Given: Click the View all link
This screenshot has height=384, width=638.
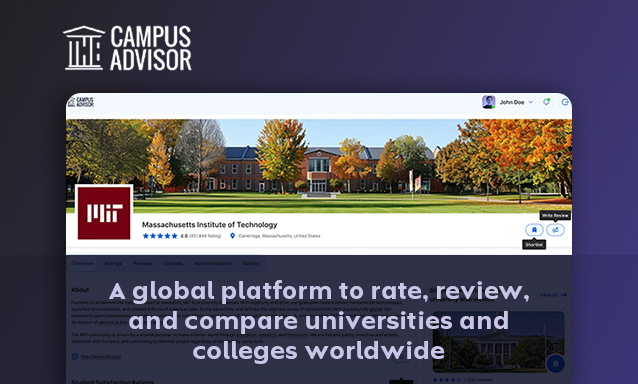Looking at the screenshot, I should (x=553, y=295).
